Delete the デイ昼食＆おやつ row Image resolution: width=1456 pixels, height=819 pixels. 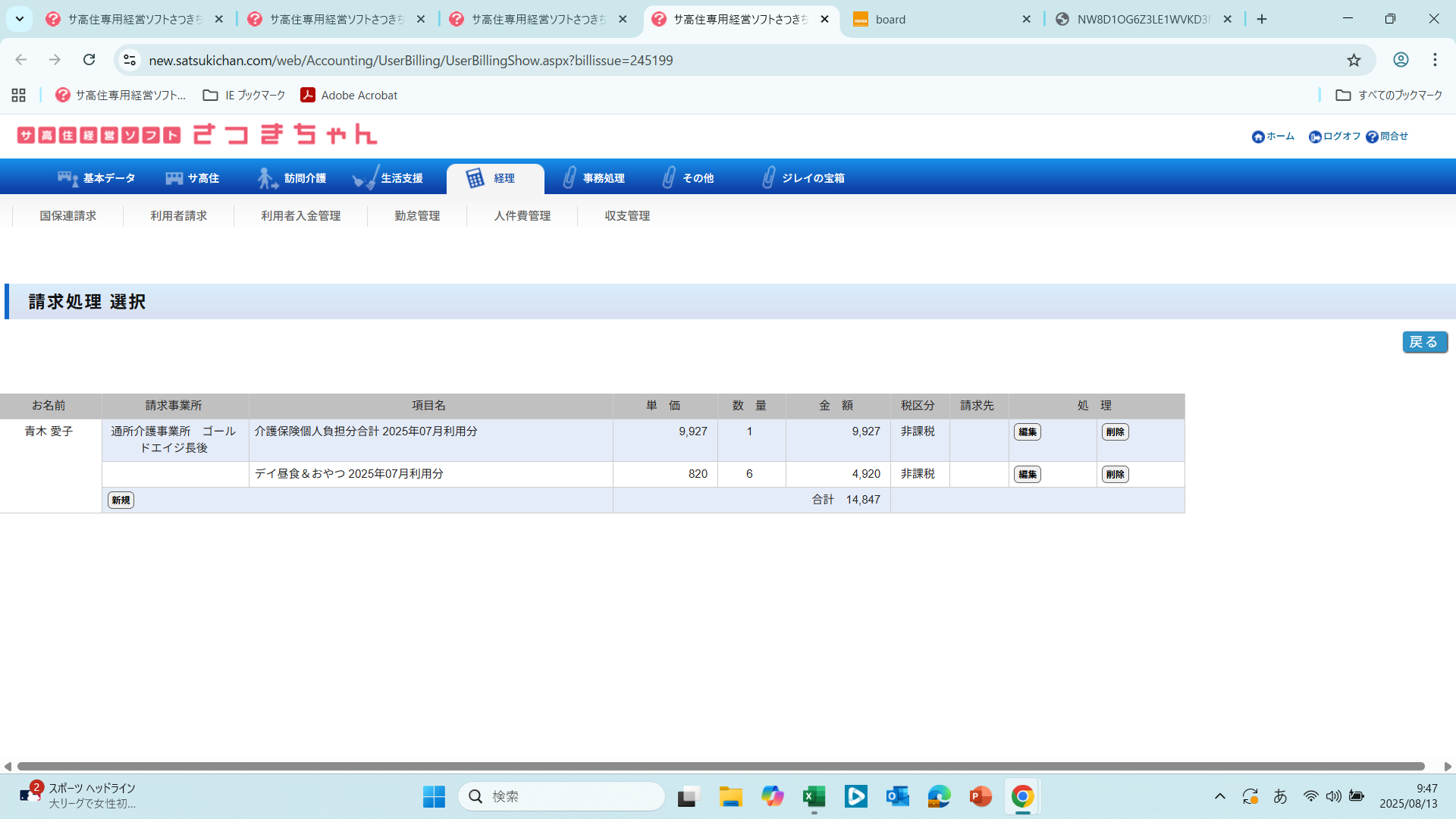(1115, 475)
